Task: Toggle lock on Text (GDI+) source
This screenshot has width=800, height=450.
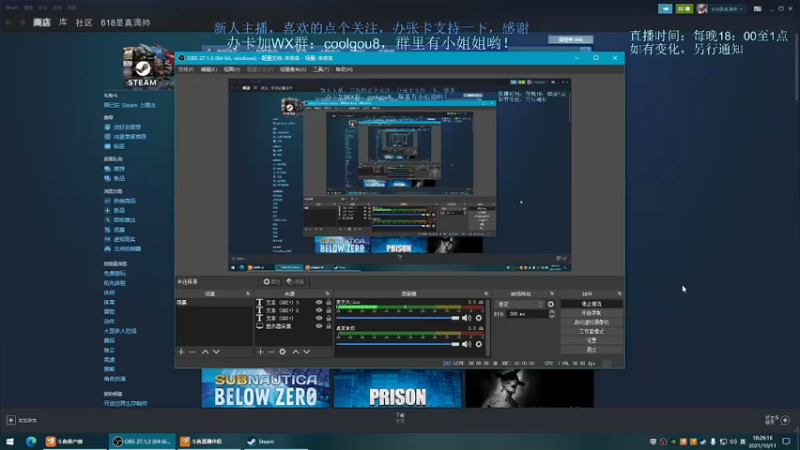Action: pyautogui.click(x=329, y=318)
